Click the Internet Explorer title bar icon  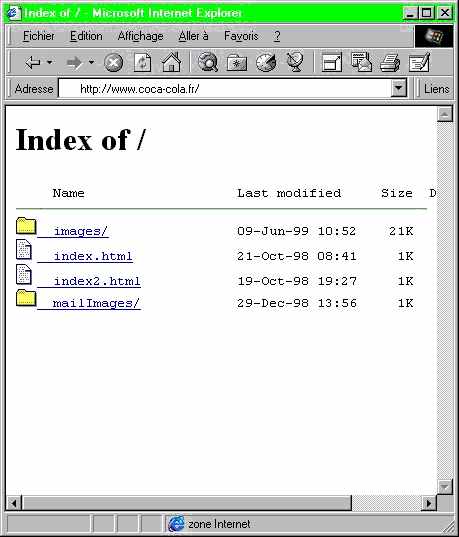(x=14, y=13)
